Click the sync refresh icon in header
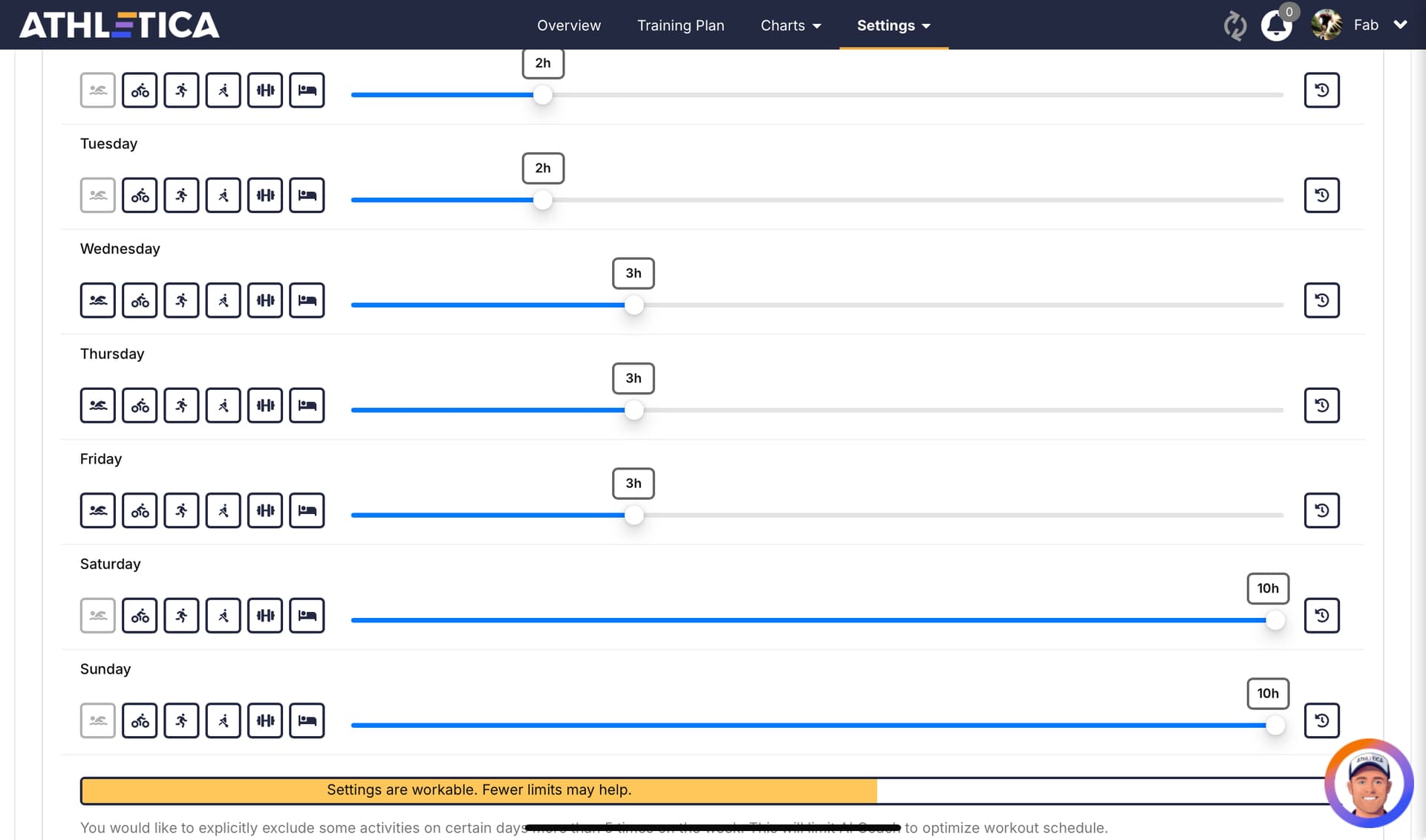The image size is (1426, 840). (1234, 25)
